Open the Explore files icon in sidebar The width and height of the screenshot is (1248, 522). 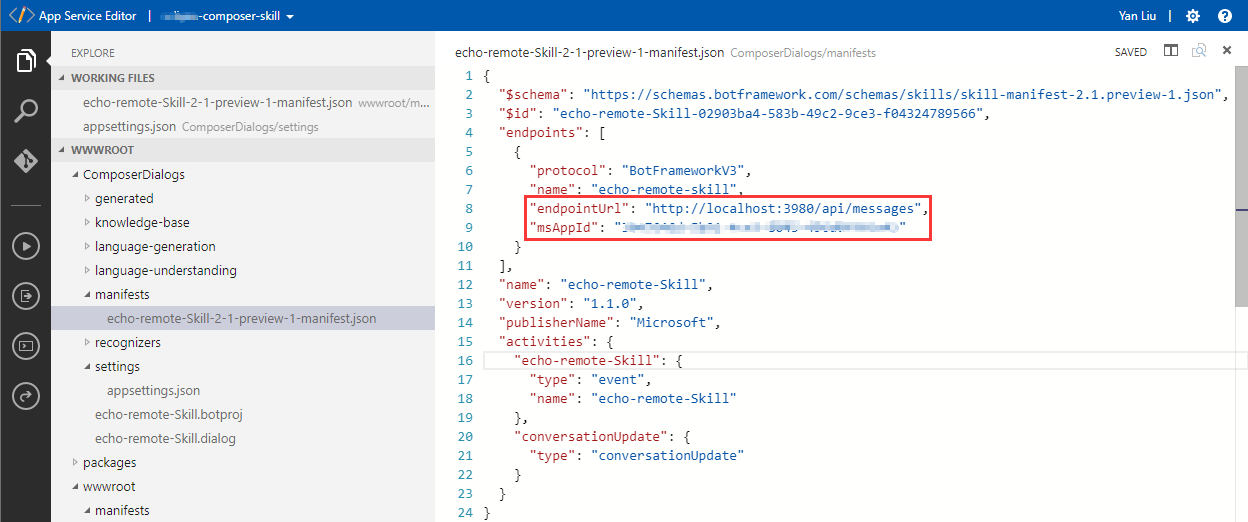coord(26,61)
